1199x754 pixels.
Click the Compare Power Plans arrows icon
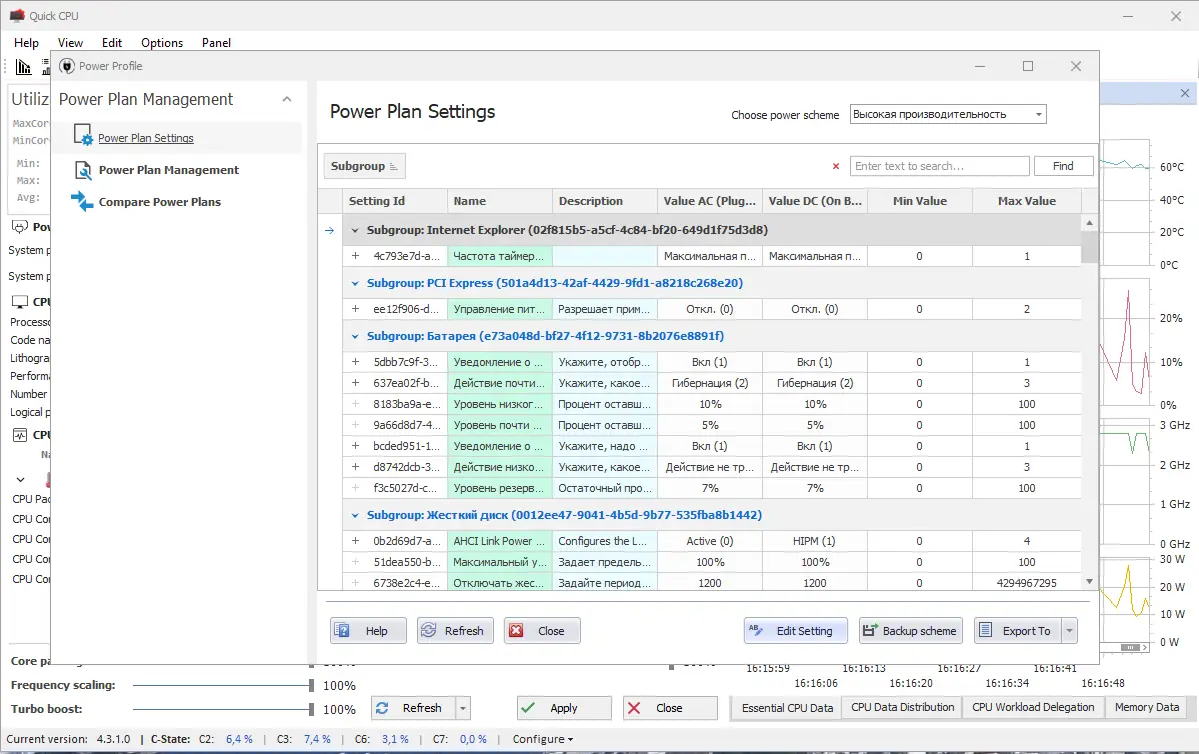(82, 202)
